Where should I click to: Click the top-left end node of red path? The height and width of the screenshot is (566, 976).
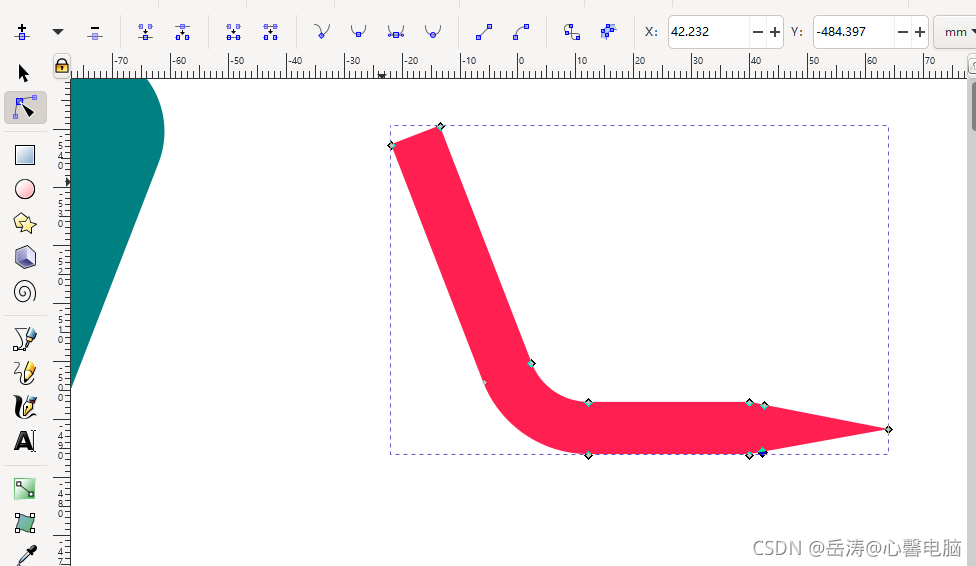392,146
